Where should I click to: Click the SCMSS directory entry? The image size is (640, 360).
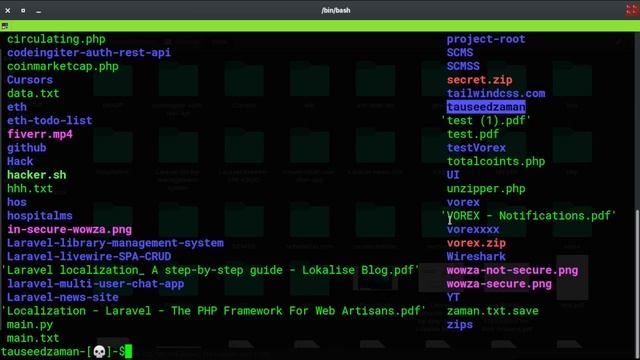click(463, 66)
